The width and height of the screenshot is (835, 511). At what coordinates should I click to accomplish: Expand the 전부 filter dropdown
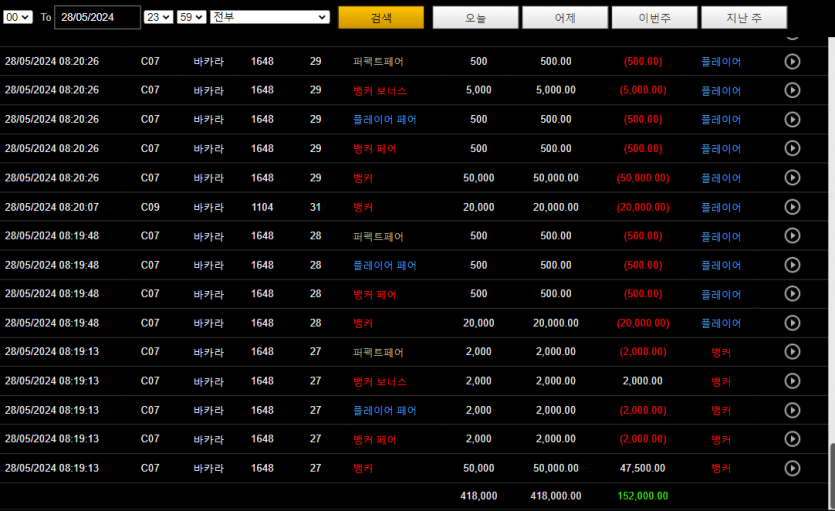point(269,17)
